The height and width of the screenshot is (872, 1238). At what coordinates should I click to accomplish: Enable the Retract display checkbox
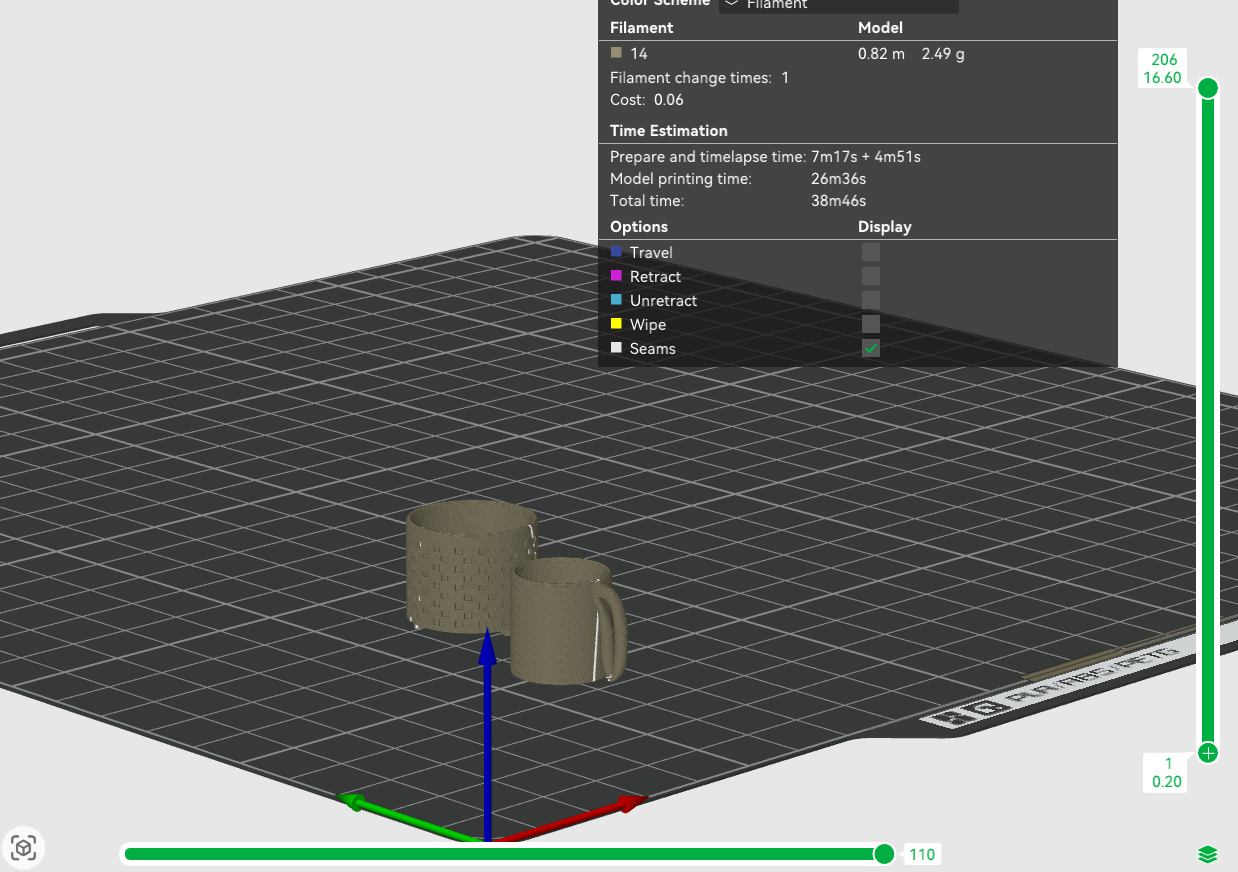(x=871, y=276)
